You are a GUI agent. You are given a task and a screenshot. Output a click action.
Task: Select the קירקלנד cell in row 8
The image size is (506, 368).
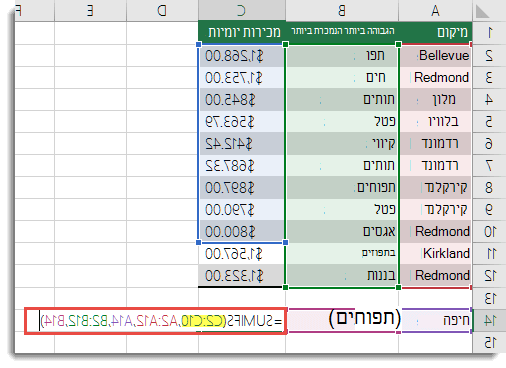point(435,187)
